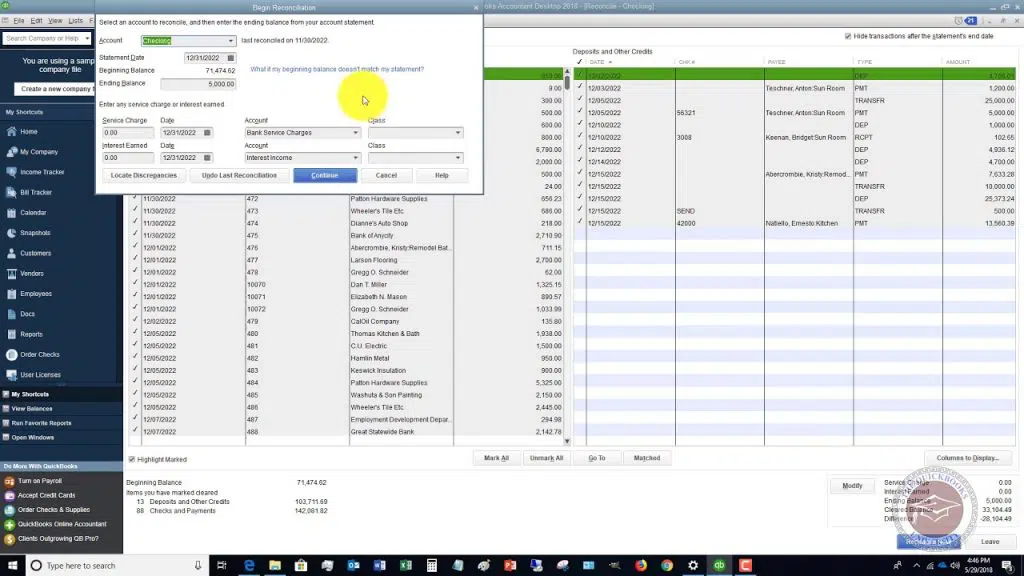The image size is (1024, 576).
Task: Toggle cleared mark for Natiello, Ernesto deposit
Action: click(580, 223)
